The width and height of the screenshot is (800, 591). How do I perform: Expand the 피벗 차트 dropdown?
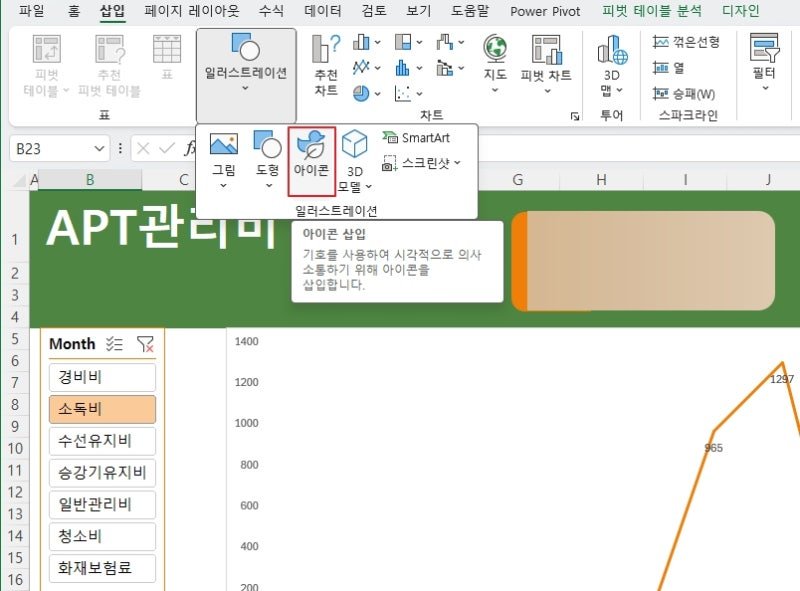click(546, 91)
